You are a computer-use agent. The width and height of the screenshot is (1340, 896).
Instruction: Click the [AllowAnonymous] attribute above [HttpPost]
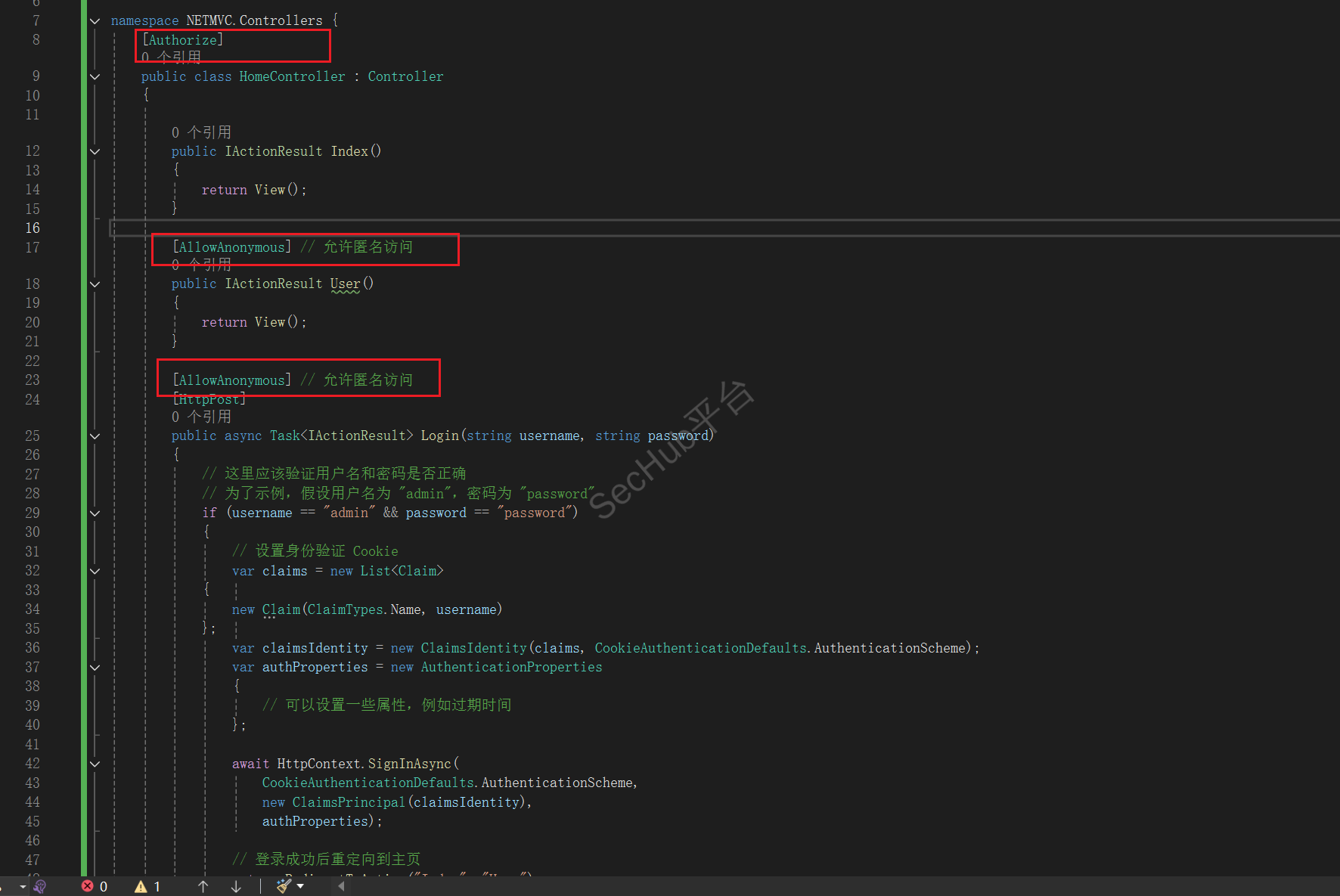[231, 380]
